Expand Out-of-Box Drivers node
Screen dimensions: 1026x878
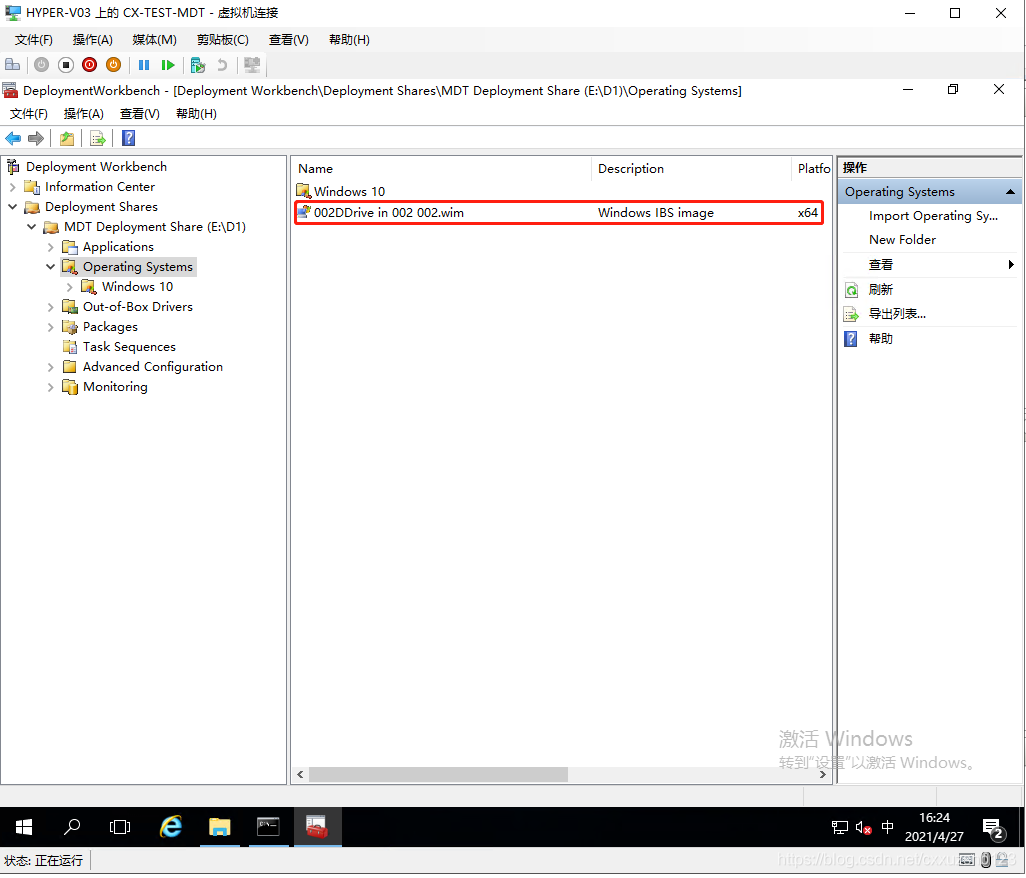[50, 307]
